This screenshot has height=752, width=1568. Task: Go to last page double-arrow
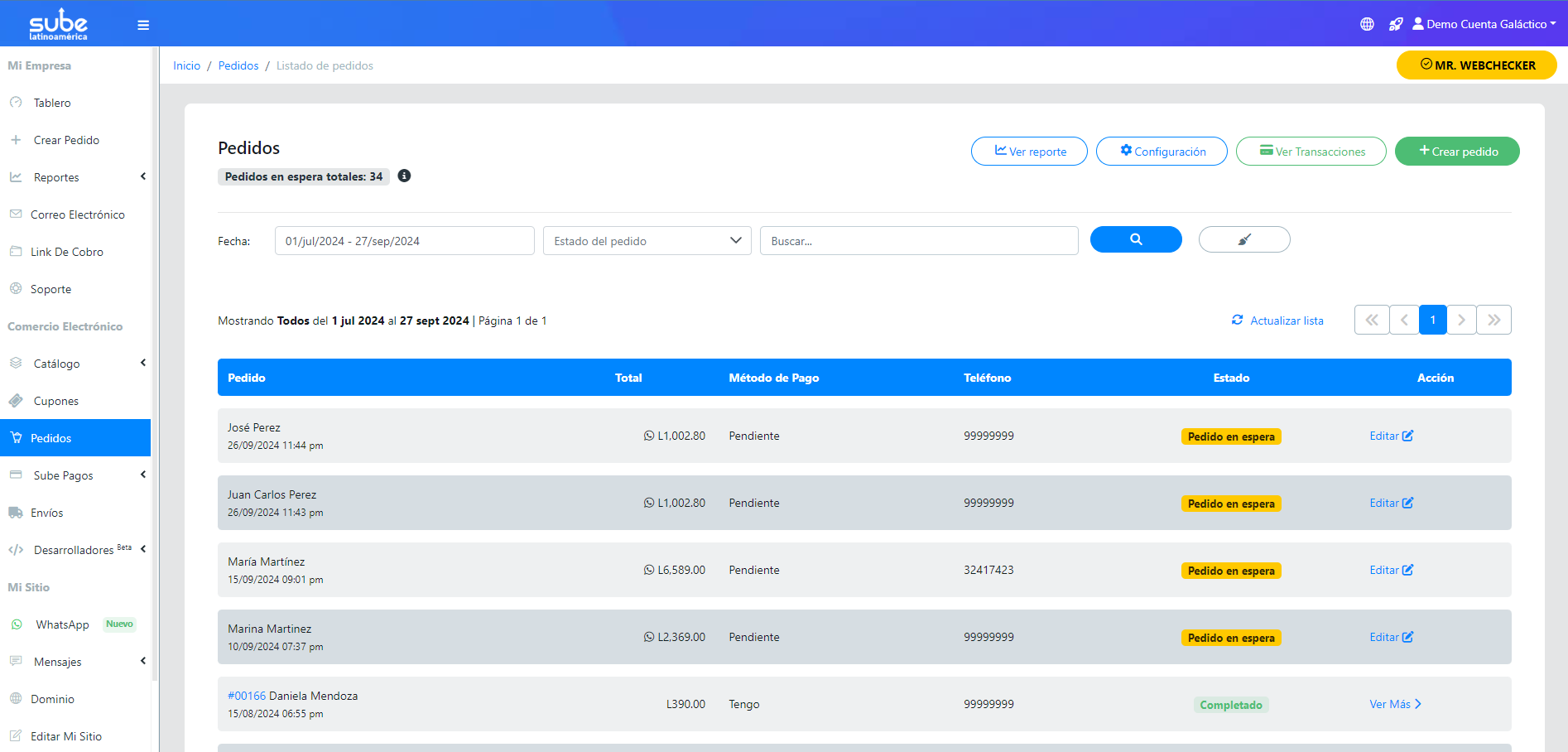[x=1493, y=320]
